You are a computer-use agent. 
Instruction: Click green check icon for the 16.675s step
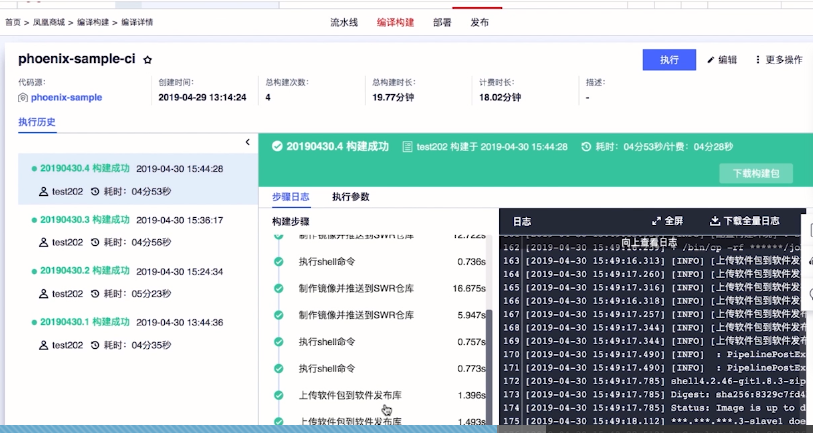pyautogui.click(x=279, y=288)
